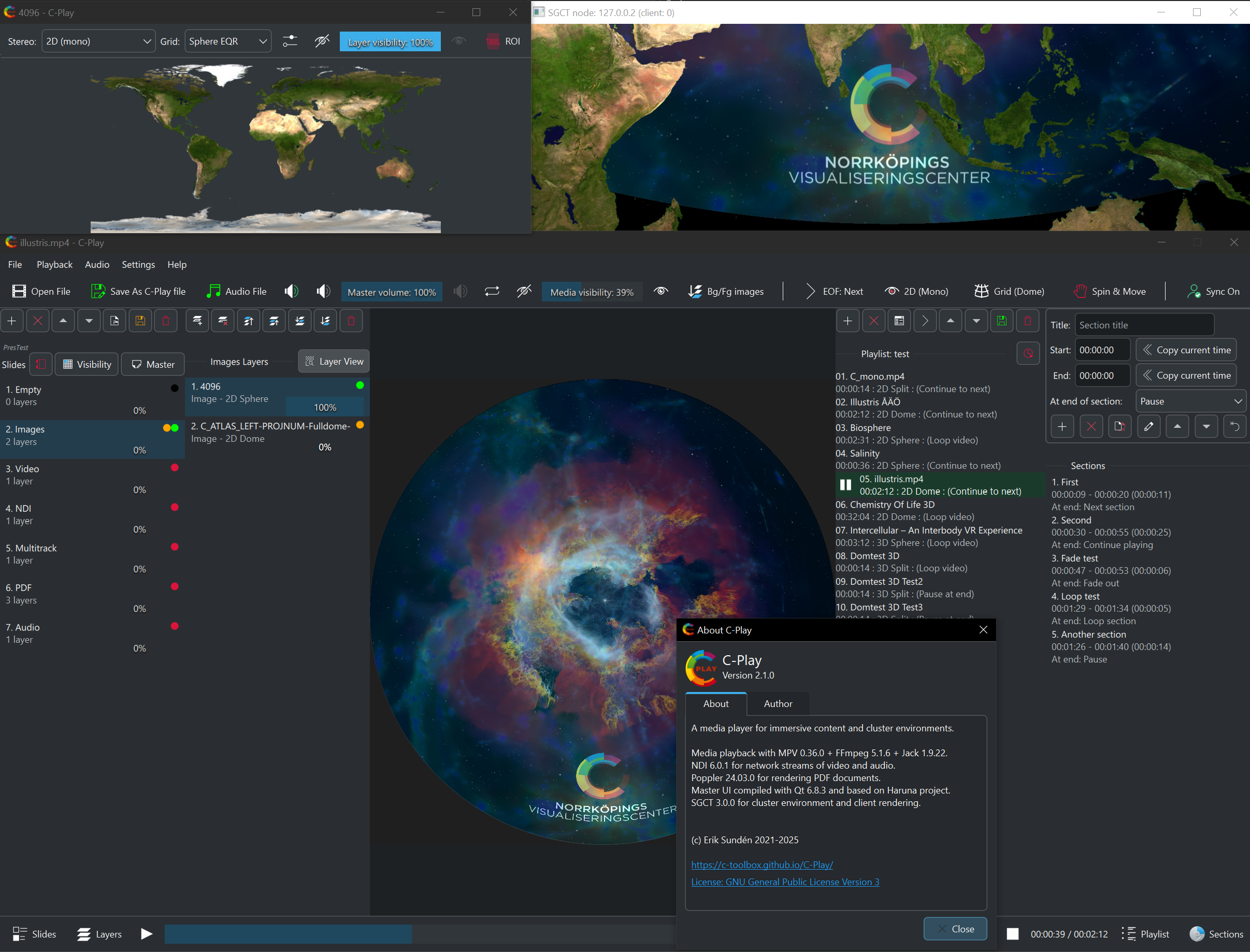Click Save As C-Play file icon
1250x952 pixels.
tap(98, 291)
